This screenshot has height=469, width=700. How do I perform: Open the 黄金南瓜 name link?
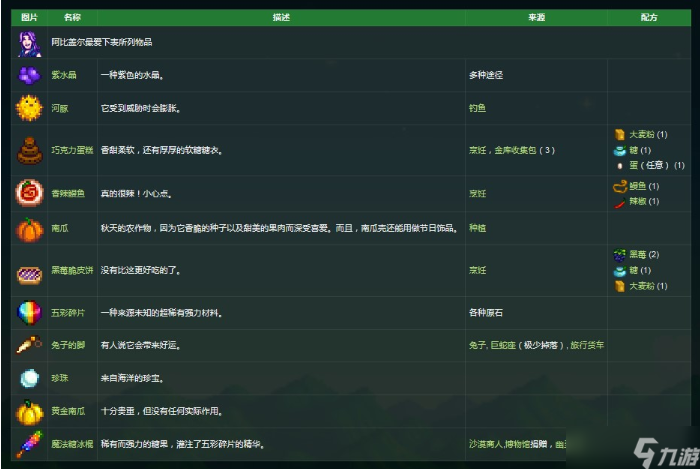click(68, 411)
